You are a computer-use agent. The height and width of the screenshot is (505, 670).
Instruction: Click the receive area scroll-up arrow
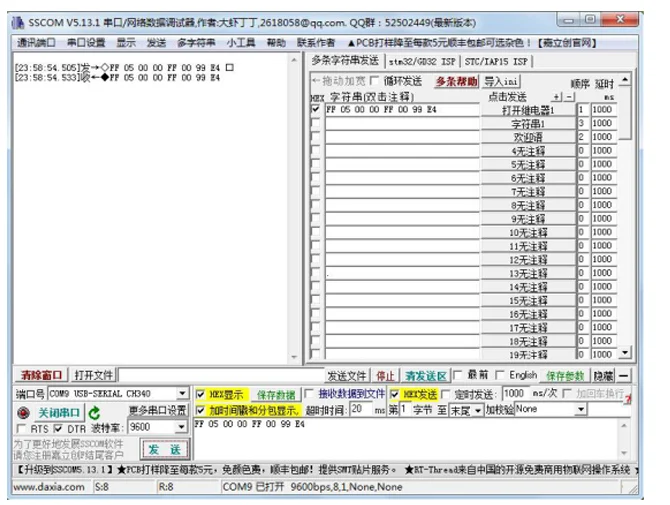pos(294,60)
